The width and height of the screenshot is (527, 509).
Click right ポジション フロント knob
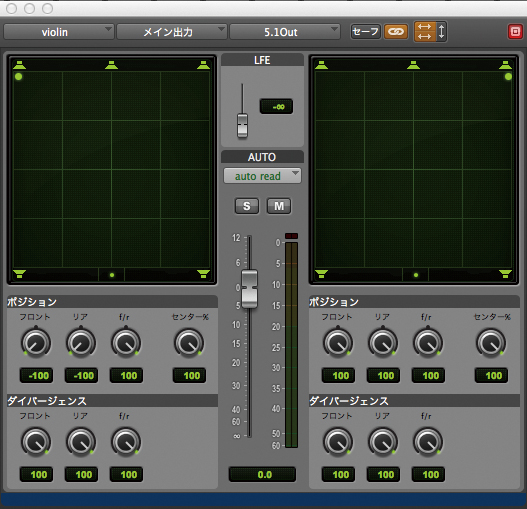pyautogui.click(x=338, y=343)
